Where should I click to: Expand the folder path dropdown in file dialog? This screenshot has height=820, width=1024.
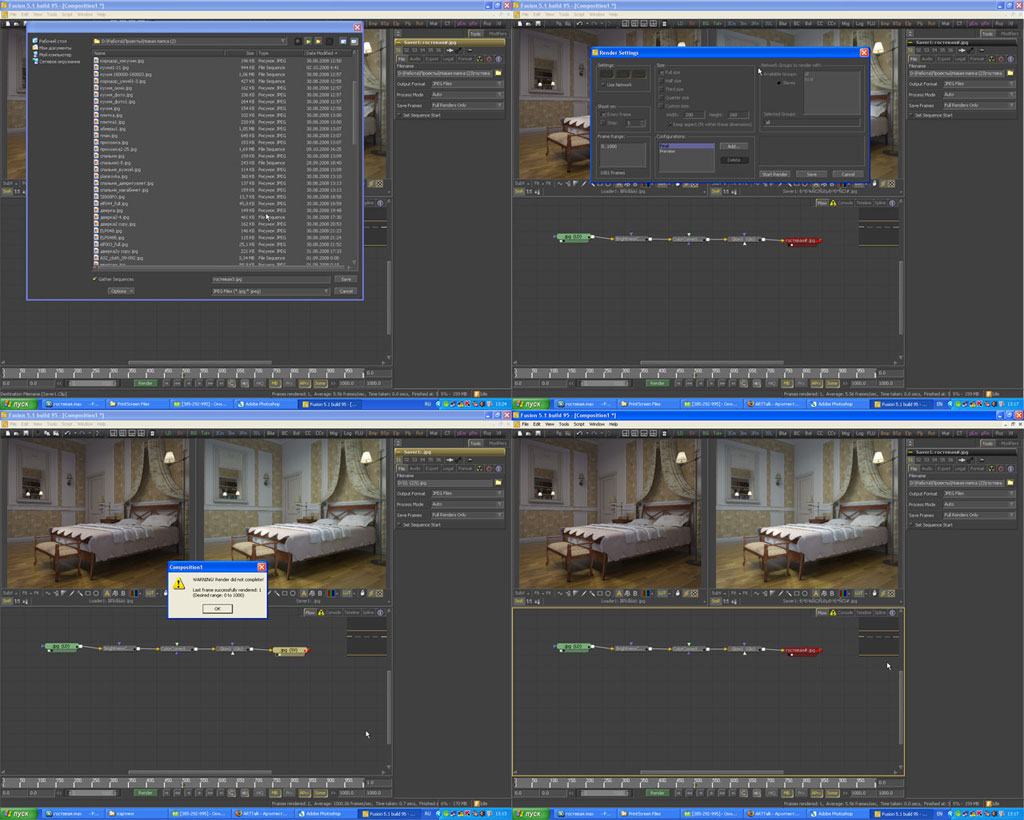coord(283,41)
